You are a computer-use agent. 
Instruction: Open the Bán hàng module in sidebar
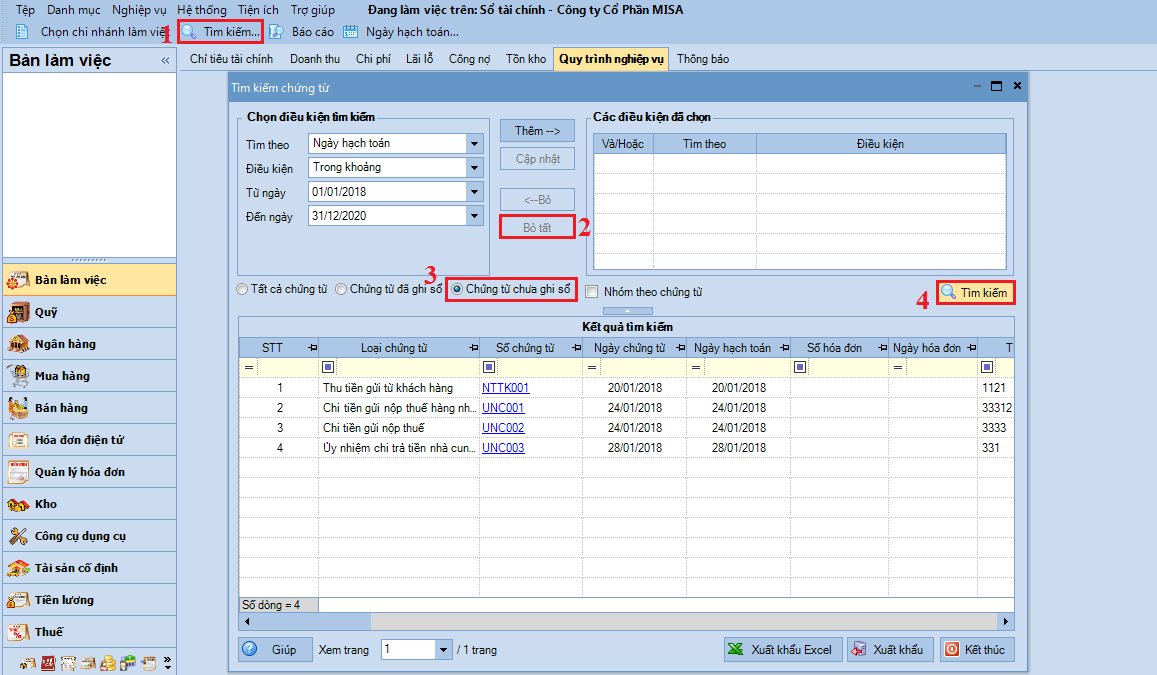tap(89, 408)
